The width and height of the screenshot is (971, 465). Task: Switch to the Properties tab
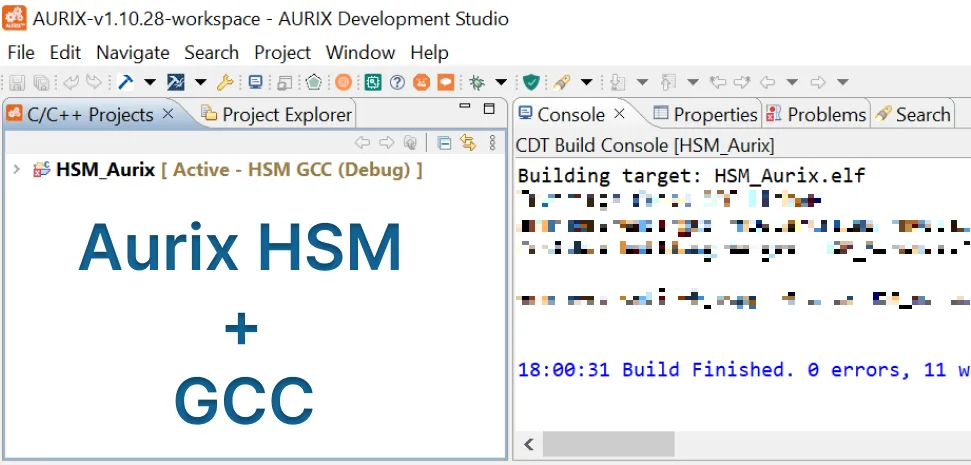tap(706, 115)
